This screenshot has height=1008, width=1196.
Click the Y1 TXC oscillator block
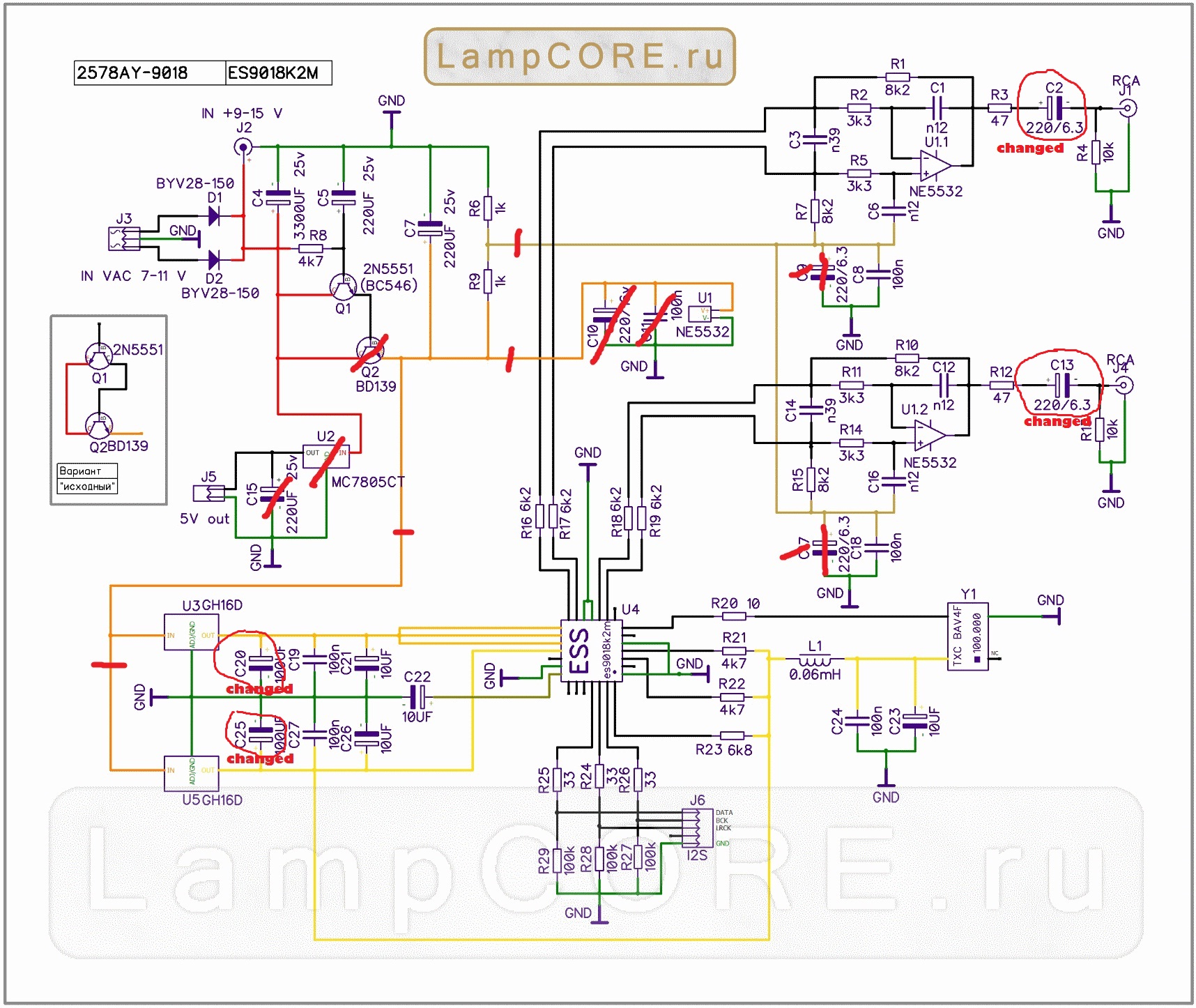968,636
